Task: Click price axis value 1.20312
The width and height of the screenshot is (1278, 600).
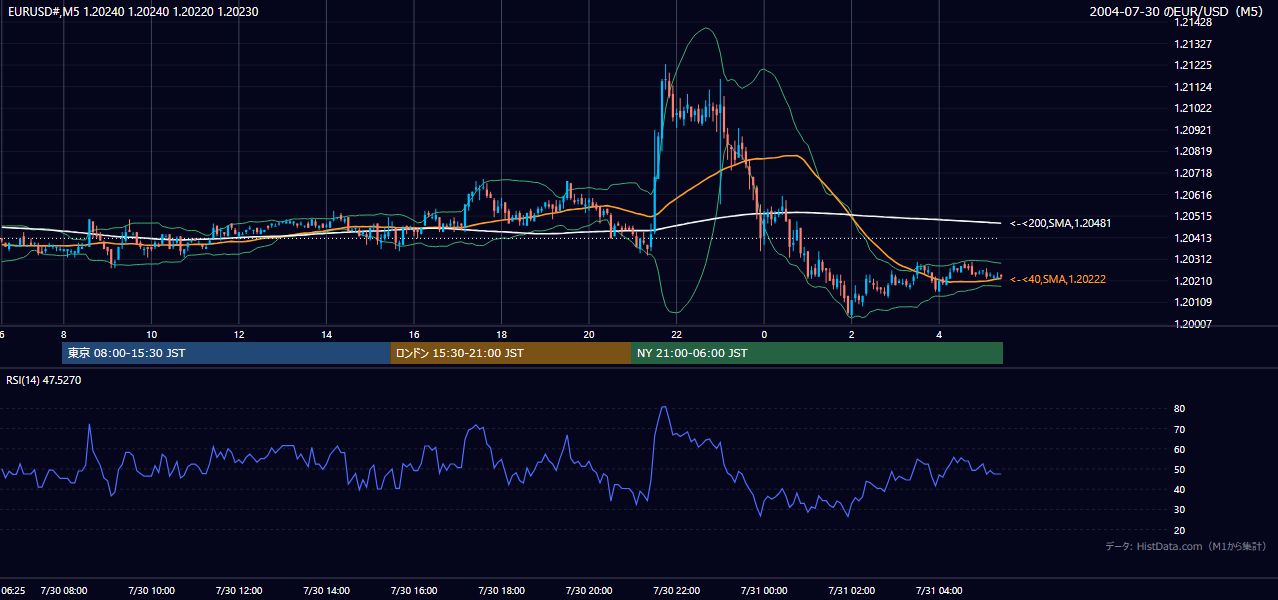Action: [1194, 260]
